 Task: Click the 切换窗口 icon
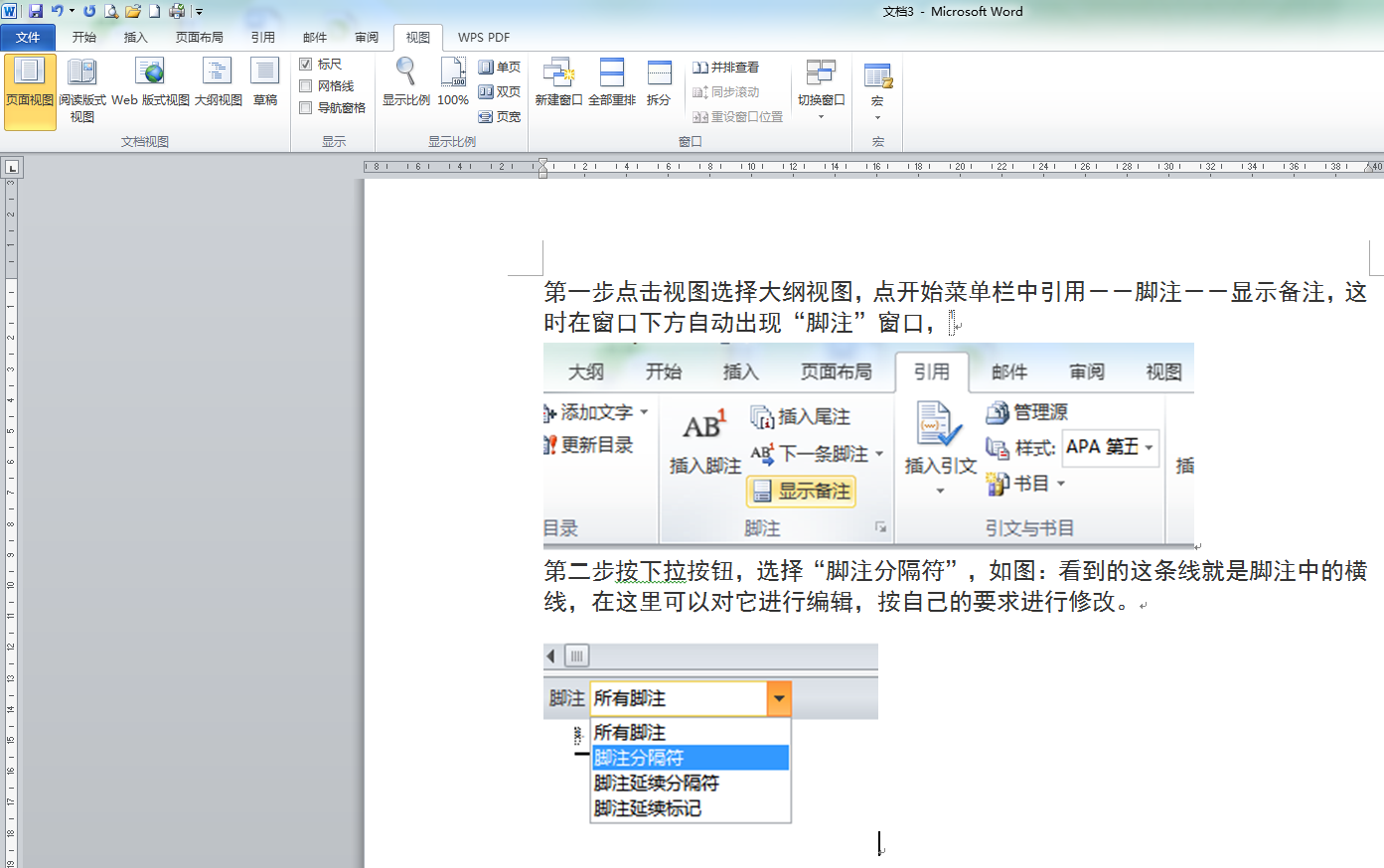coord(821,72)
